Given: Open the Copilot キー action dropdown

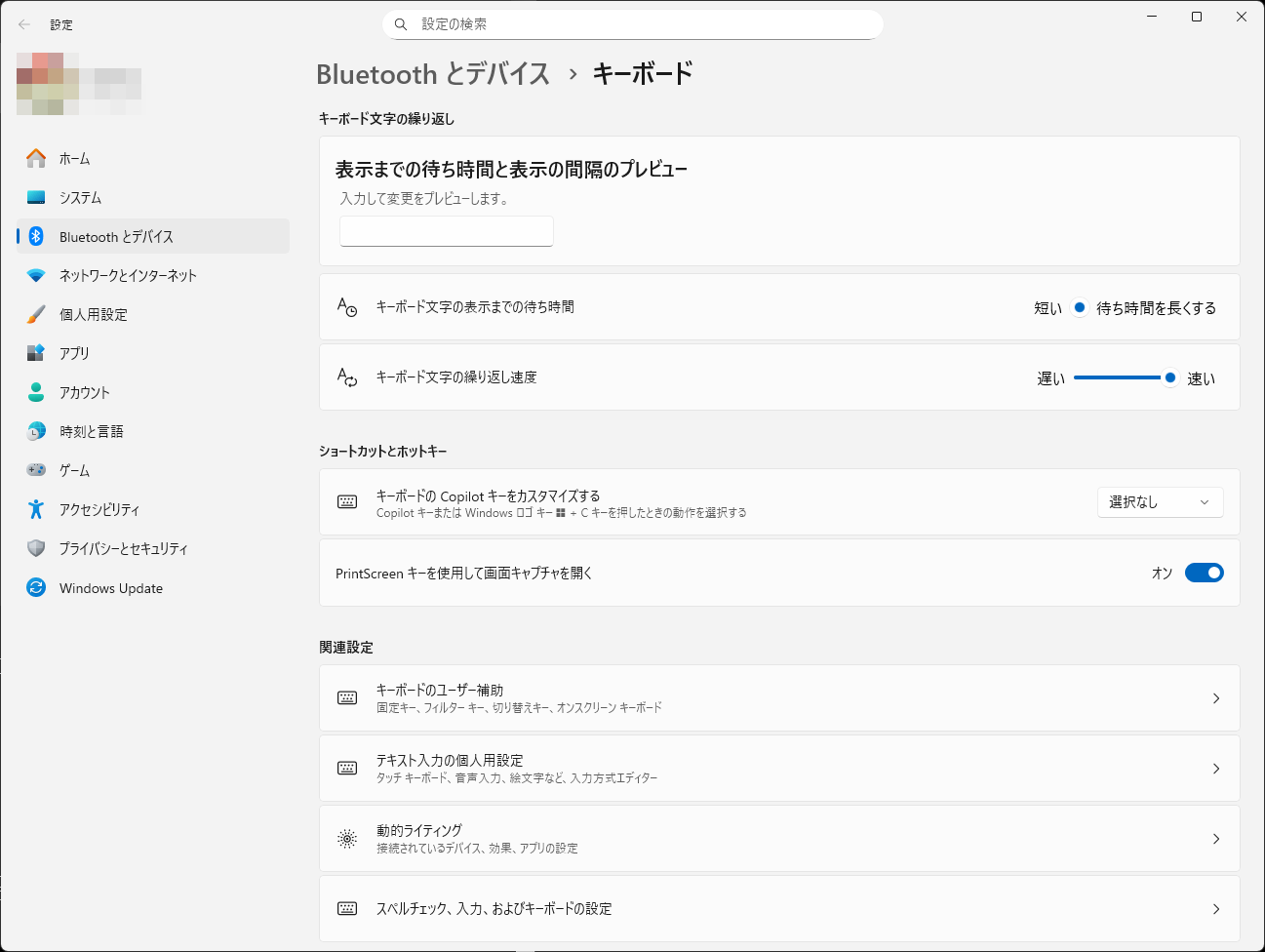Looking at the screenshot, I should [x=1160, y=501].
